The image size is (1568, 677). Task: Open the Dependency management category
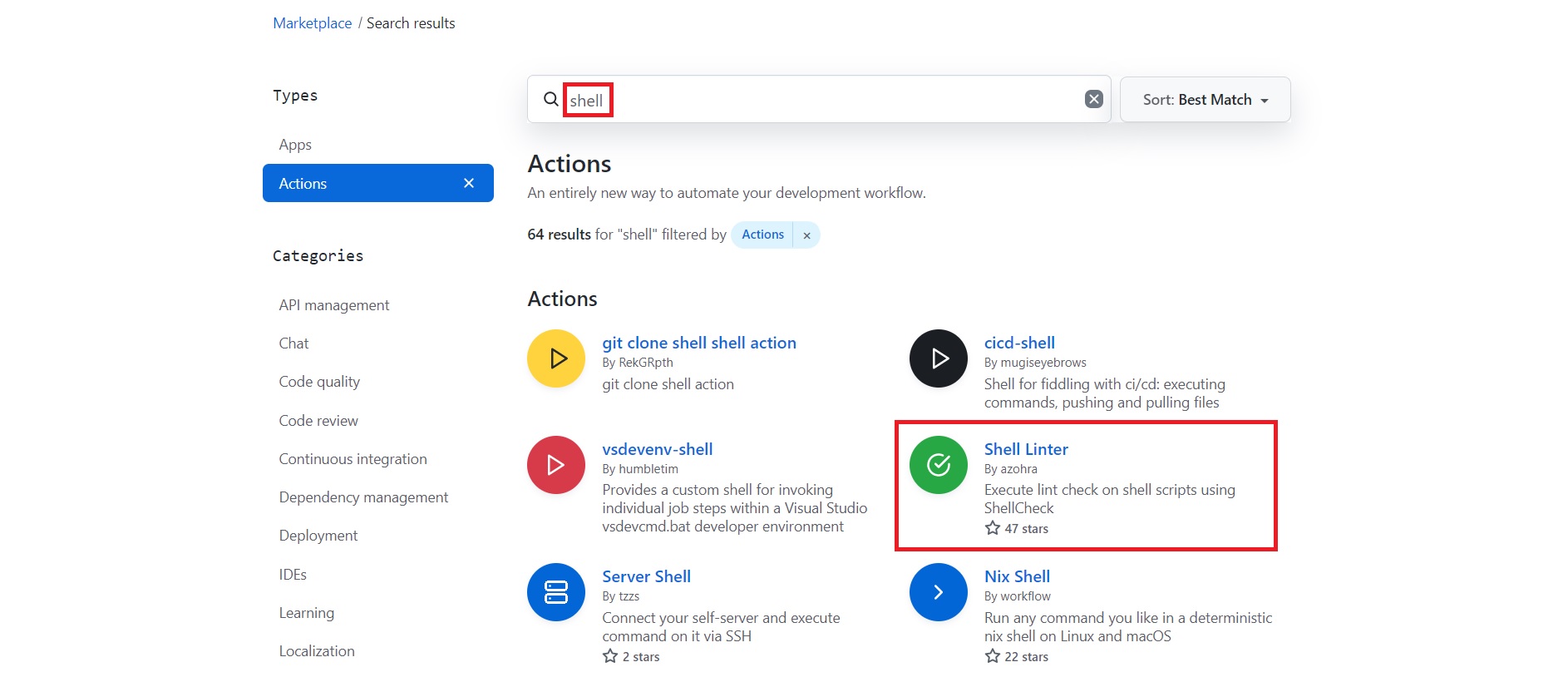[363, 497]
